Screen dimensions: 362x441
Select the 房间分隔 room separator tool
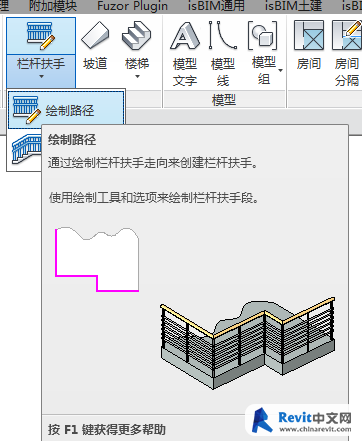pyautogui.click(x=347, y=54)
